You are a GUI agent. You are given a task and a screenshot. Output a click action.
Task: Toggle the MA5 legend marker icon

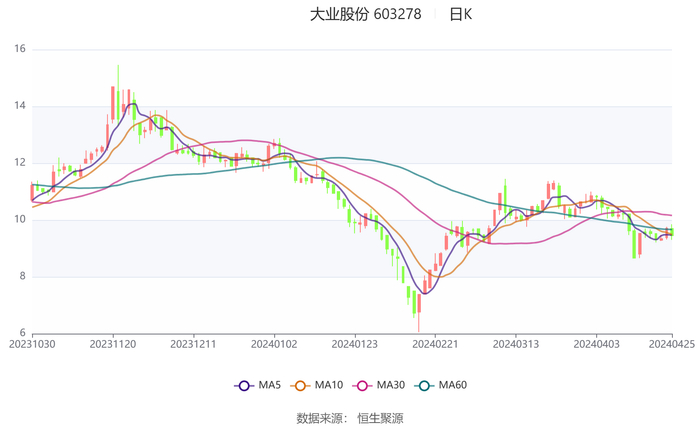click(244, 385)
